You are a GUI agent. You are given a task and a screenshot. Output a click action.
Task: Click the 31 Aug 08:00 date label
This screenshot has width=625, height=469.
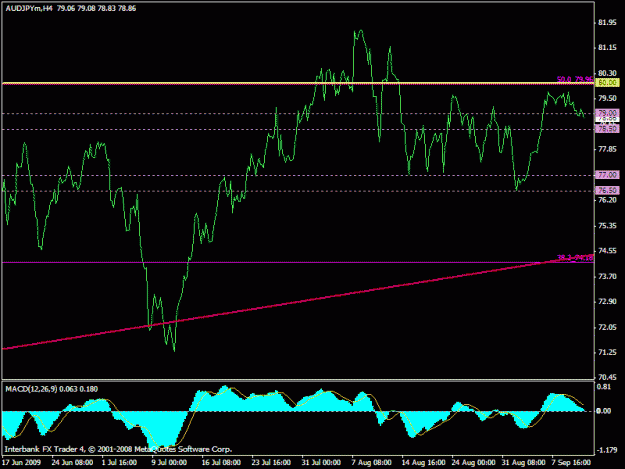(x=523, y=463)
